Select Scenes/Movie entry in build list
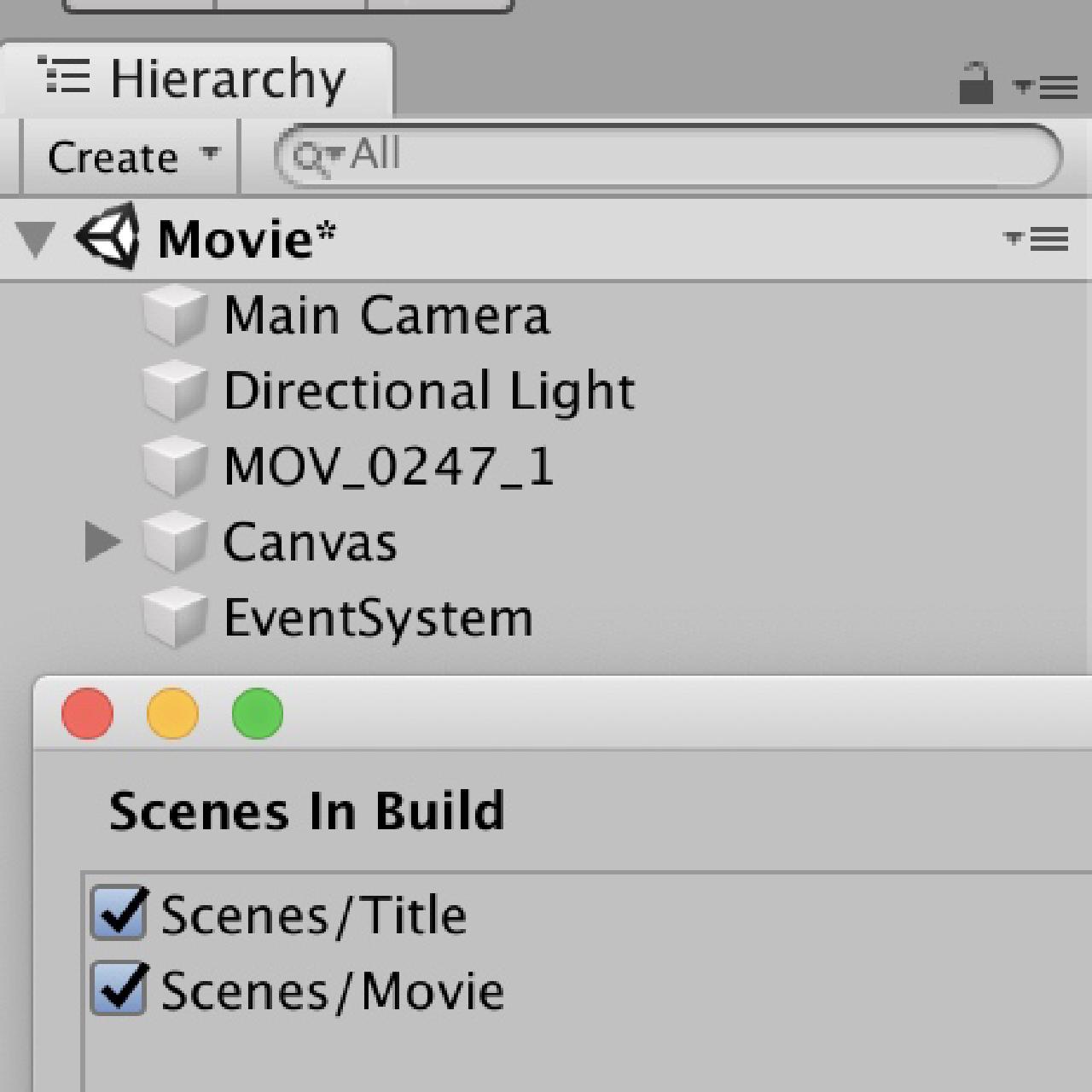 click(332, 990)
